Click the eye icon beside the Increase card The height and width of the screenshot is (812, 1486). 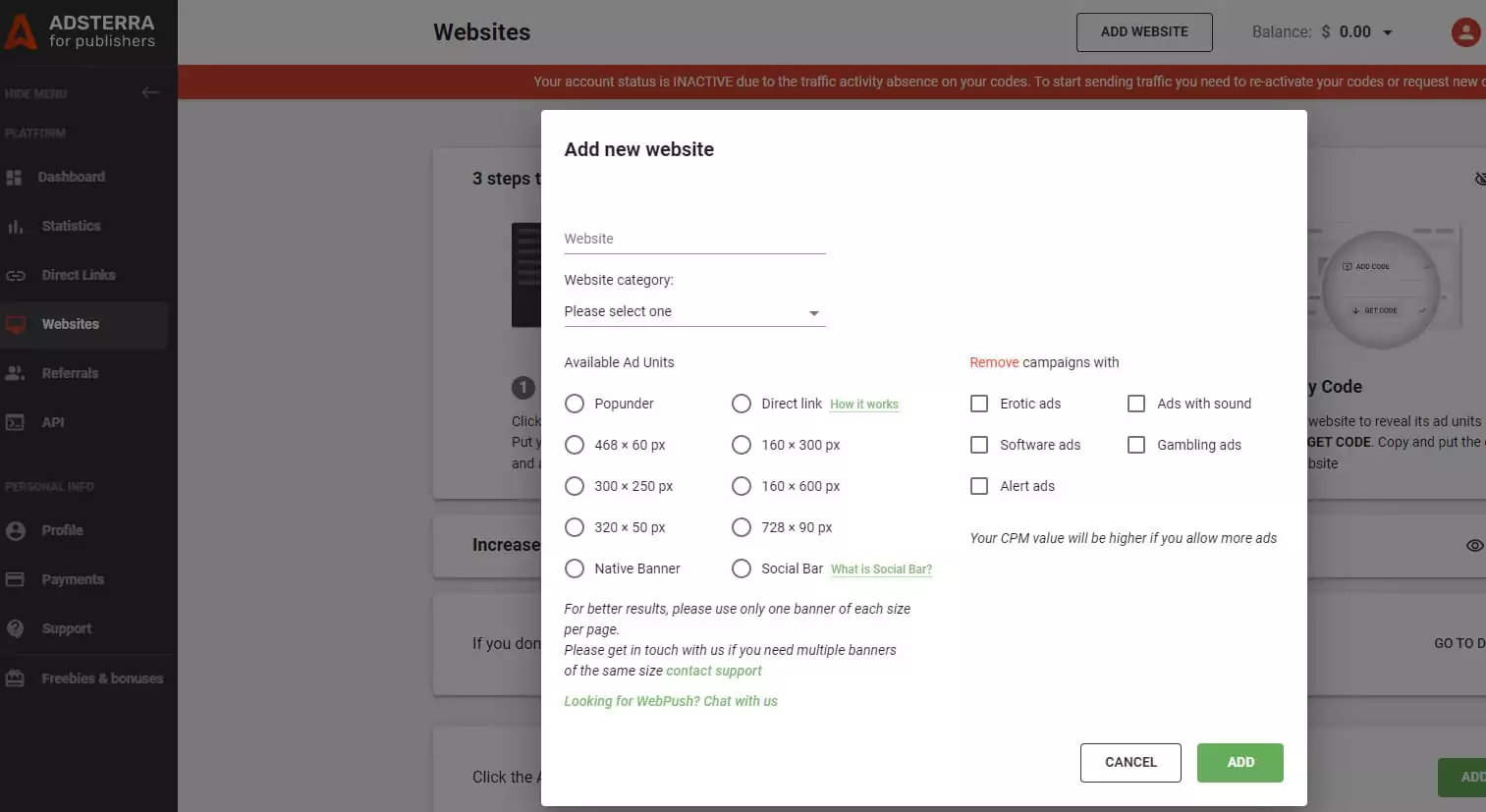click(1474, 545)
